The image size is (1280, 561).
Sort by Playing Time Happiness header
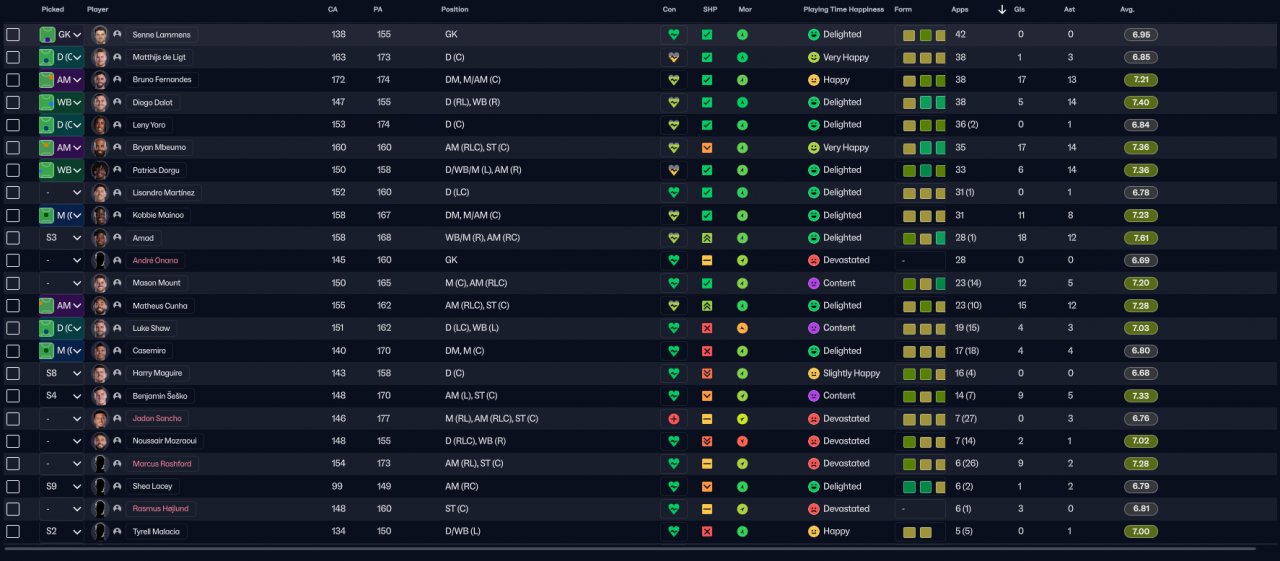click(x=844, y=10)
